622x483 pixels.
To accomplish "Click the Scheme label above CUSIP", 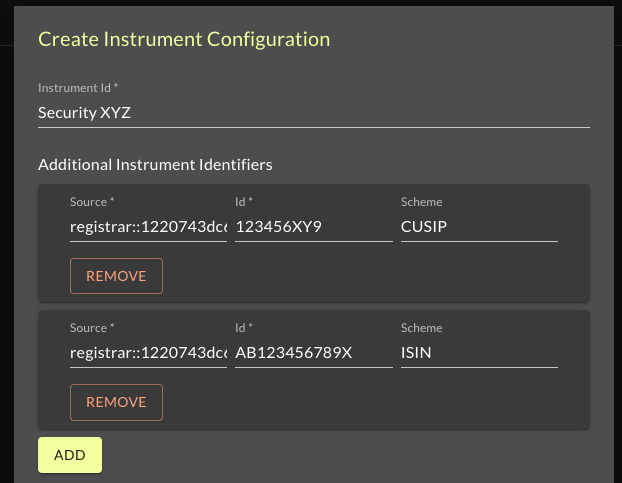I will (x=421, y=202).
